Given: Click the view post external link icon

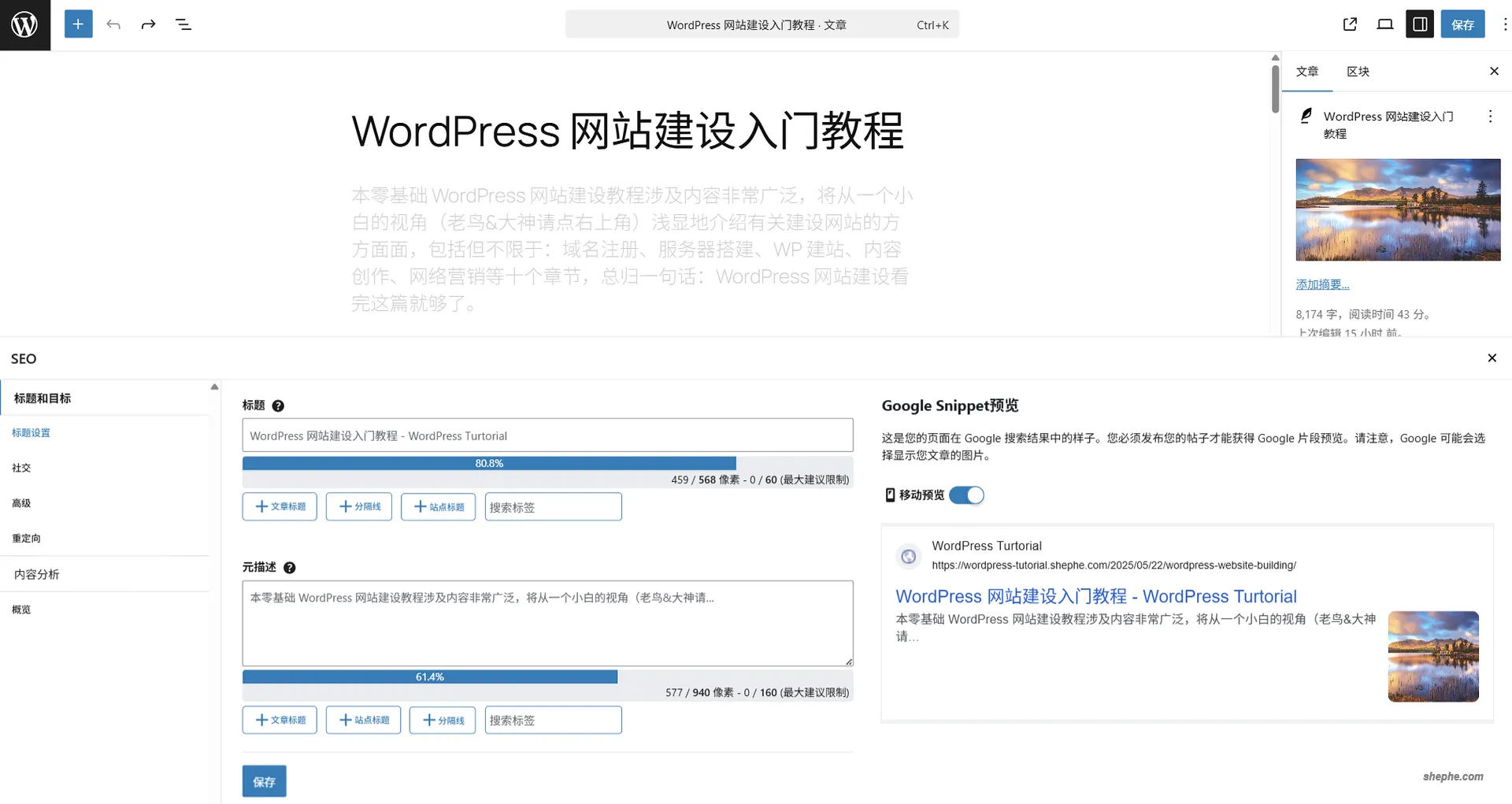Looking at the screenshot, I should pos(1350,24).
